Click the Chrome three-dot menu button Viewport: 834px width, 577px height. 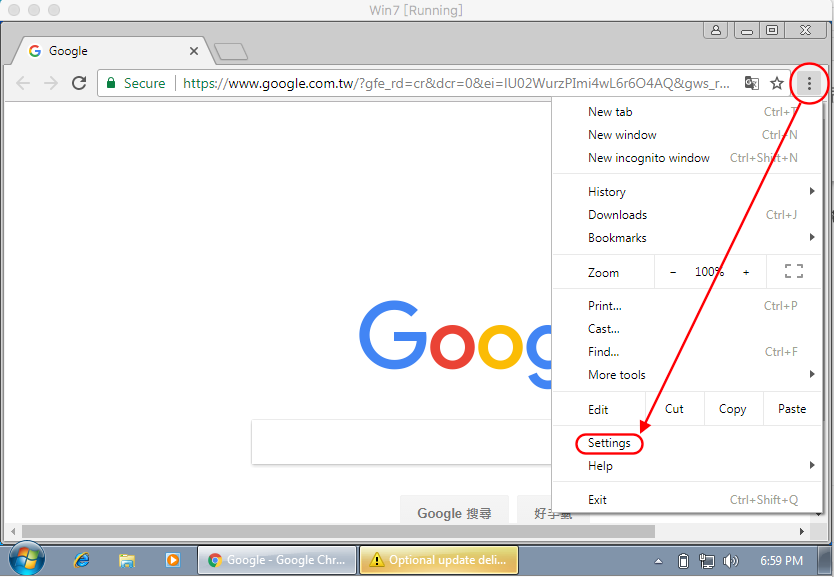(x=809, y=83)
